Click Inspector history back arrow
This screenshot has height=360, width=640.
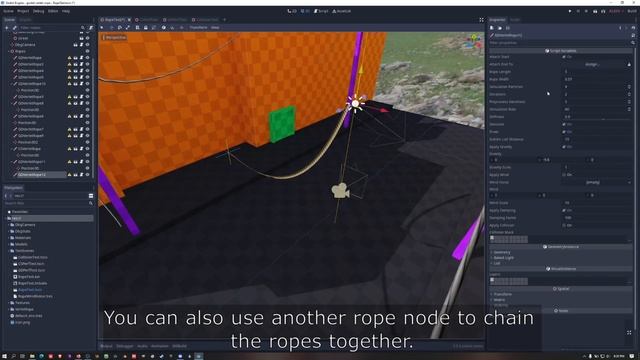click(620, 28)
